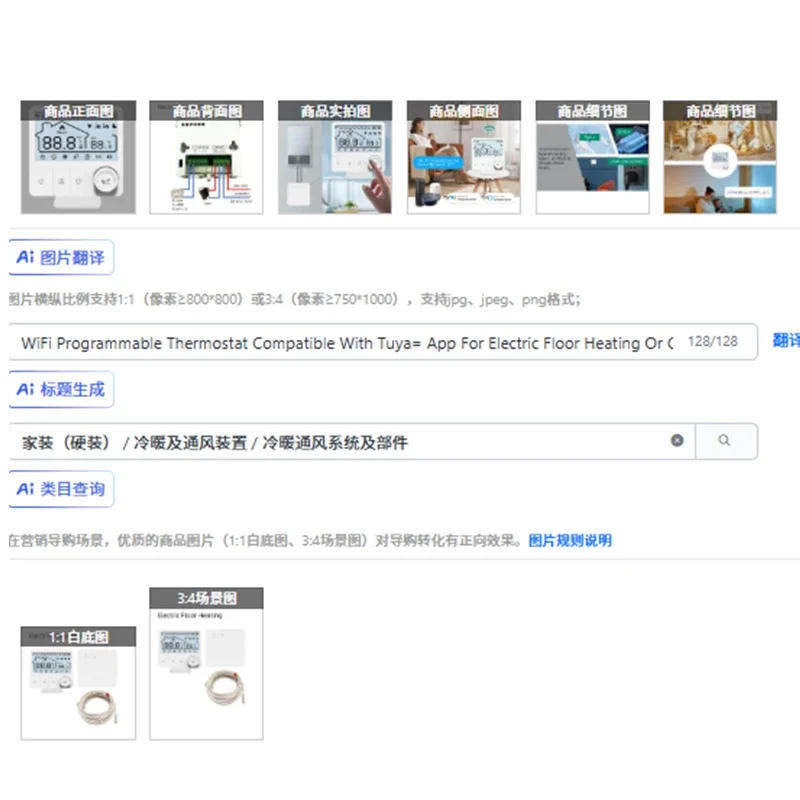Screen dimensions: 800x800
Task: Click the AI logo on 类目查询 button
Action: pos(26,489)
